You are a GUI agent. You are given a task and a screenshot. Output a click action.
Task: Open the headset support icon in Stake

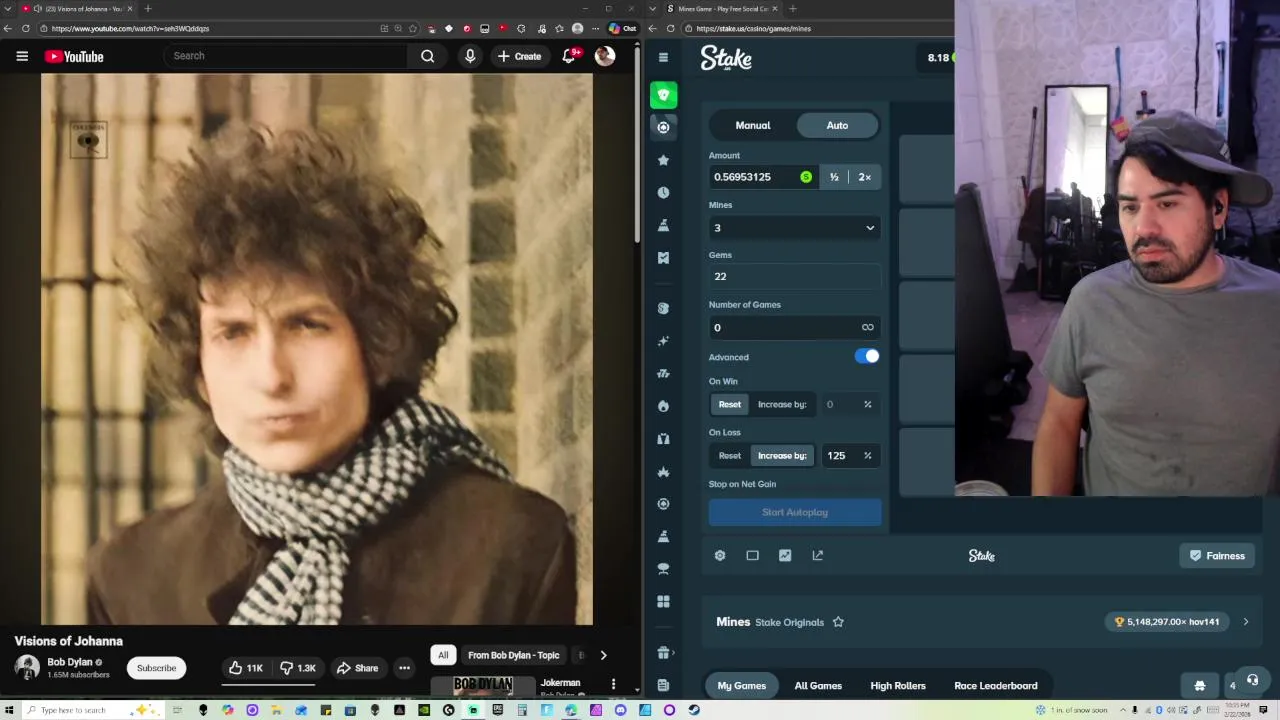1252,681
